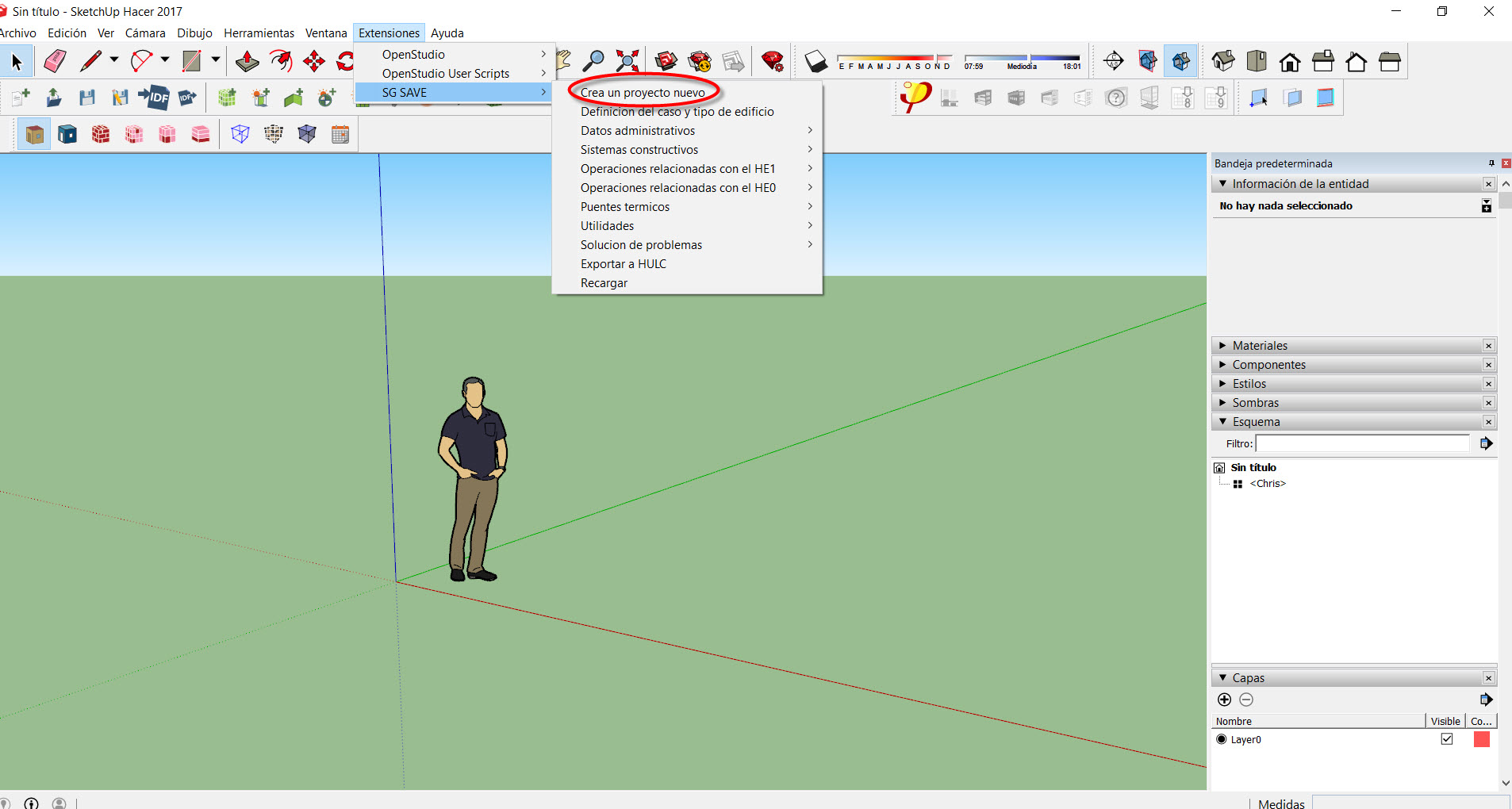This screenshot has height=809, width=1512.
Task: Activate the pencil Line tool
Action: tap(91, 61)
